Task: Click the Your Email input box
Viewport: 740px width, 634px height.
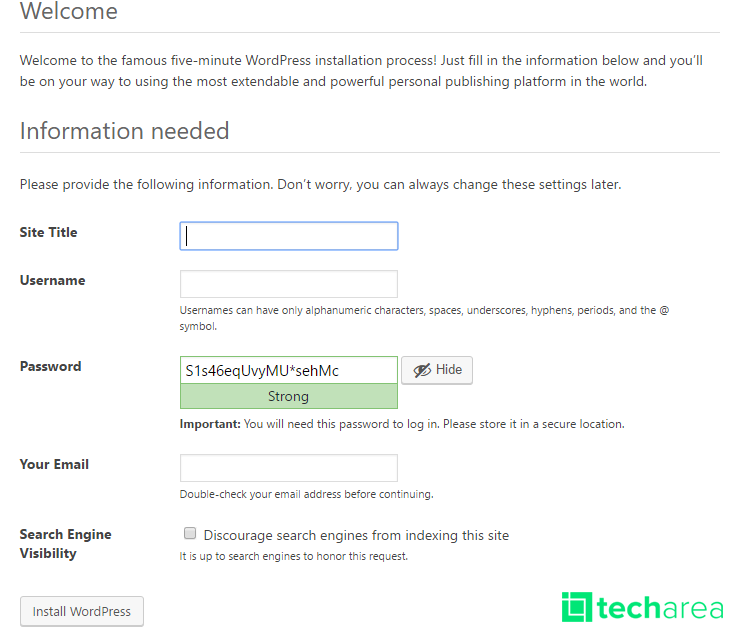Action: 289,468
